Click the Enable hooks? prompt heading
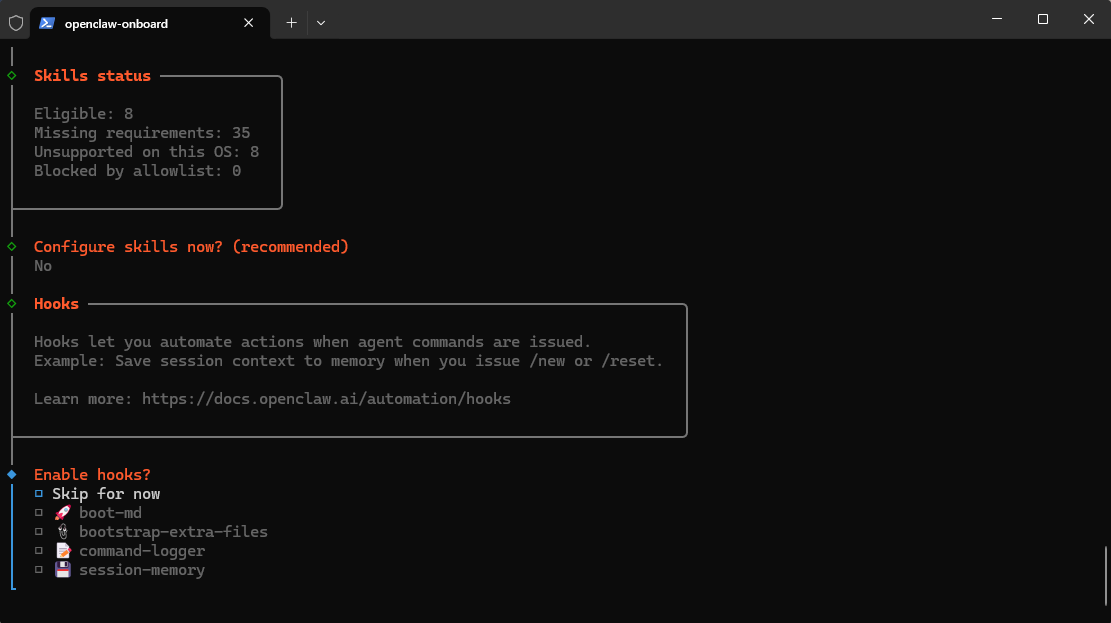Viewport: 1111px width, 623px height. tap(92, 475)
